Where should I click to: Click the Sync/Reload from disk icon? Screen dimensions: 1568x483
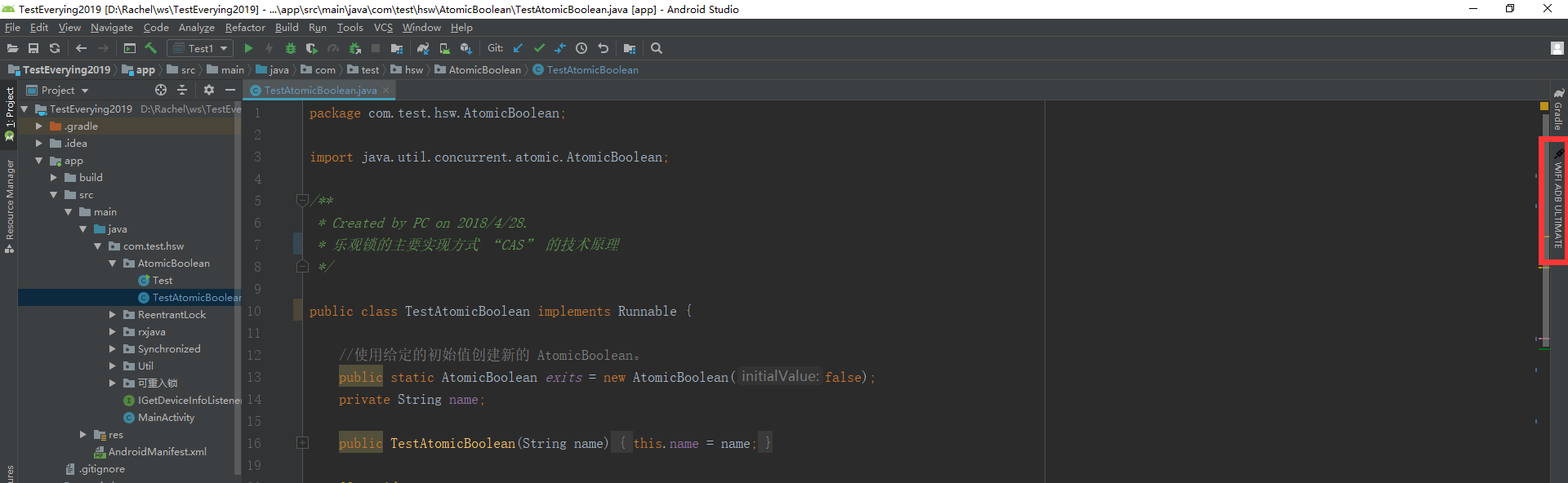[55, 49]
